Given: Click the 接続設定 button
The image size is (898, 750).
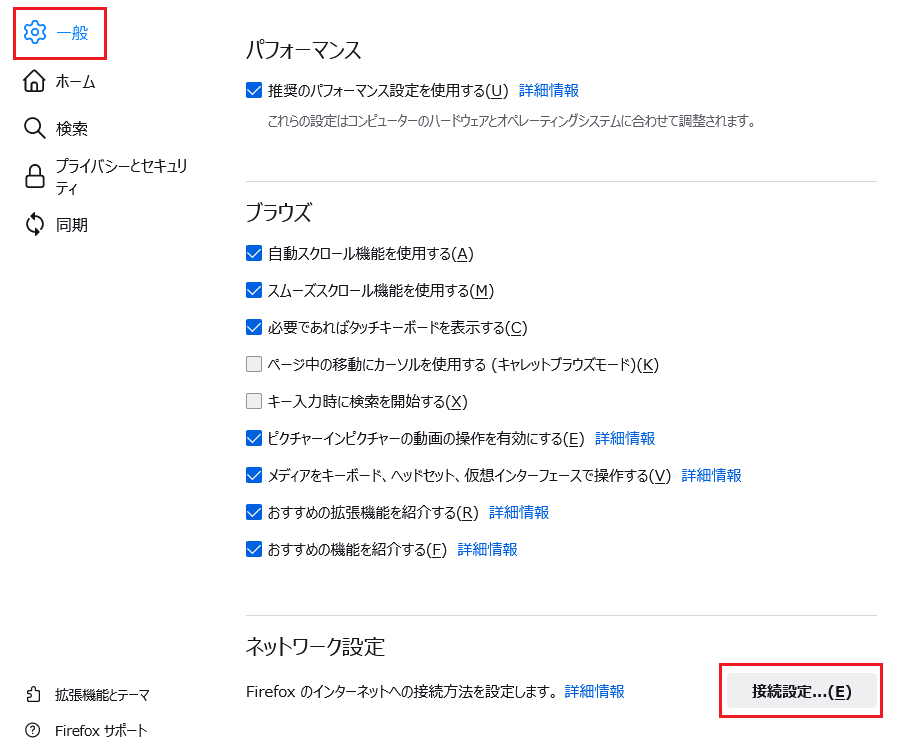Looking at the screenshot, I should 801,691.
